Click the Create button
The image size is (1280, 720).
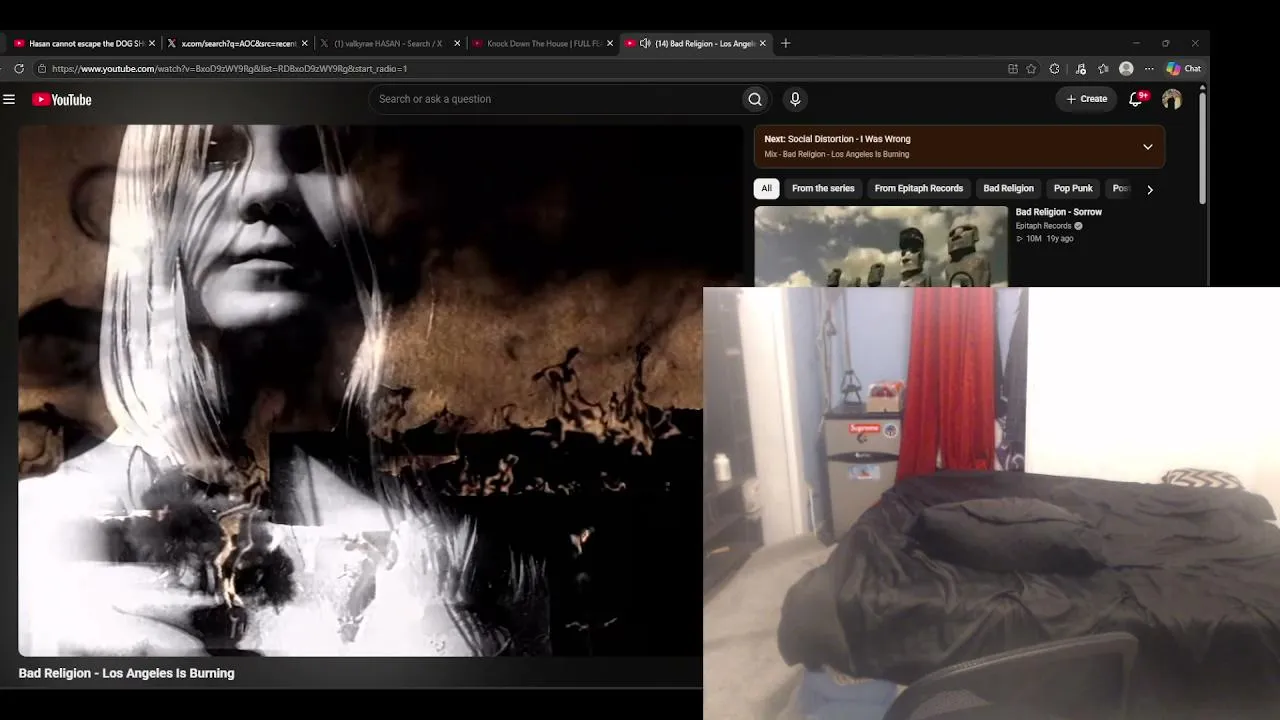(x=1086, y=99)
